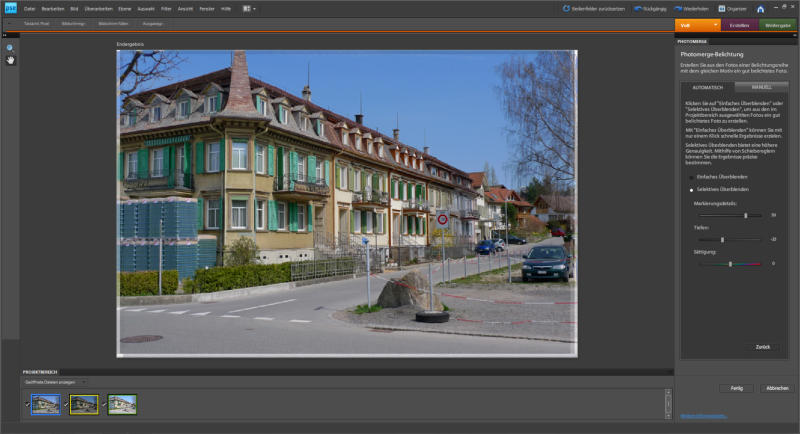Toggle checkbox on first project bin photo
800x434 pixels.
tap(27, 403)
